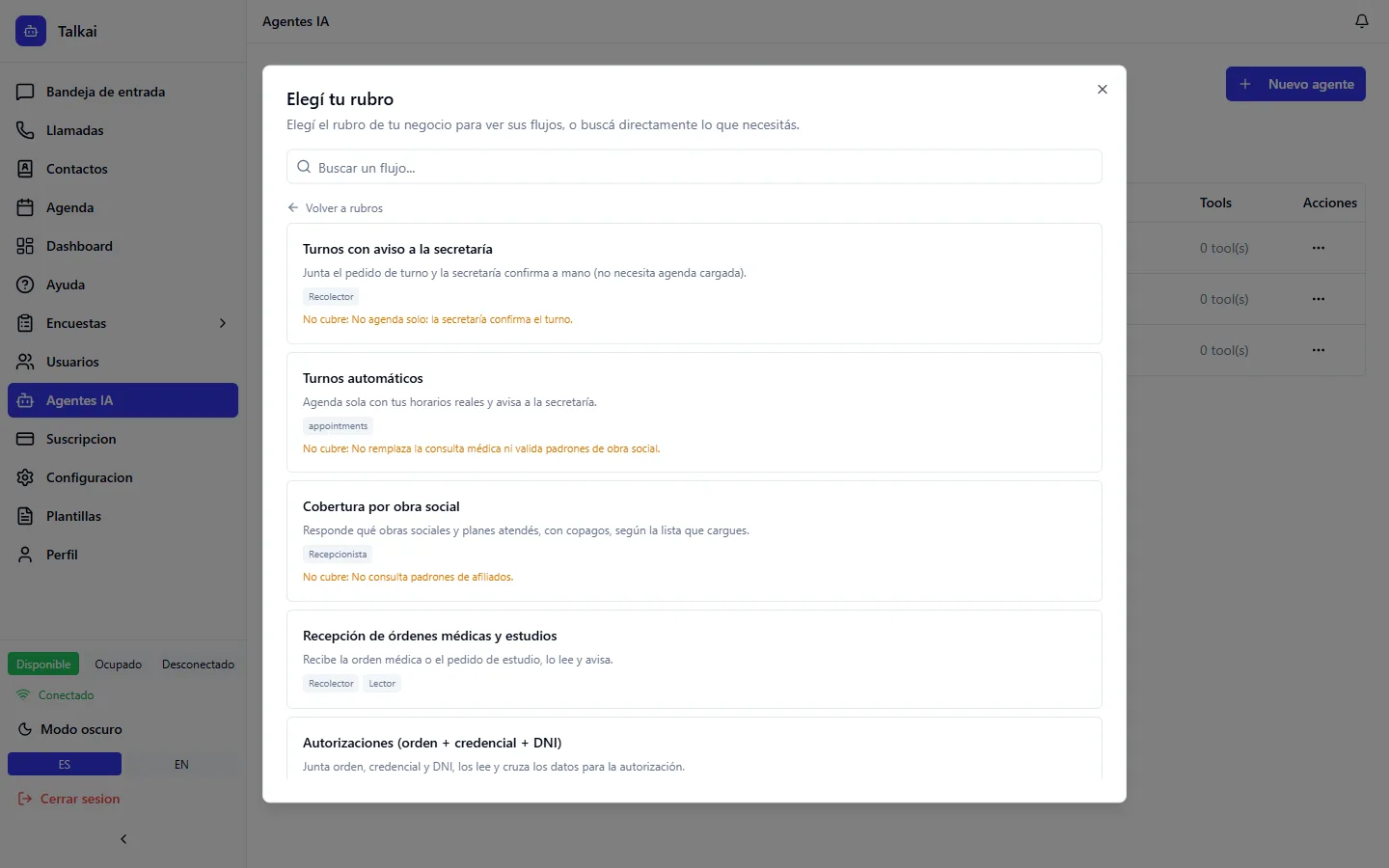Screen dimensions: 1389x868
Task: Open Bandeja de entrada inbox icon
Action: [25, 92]
